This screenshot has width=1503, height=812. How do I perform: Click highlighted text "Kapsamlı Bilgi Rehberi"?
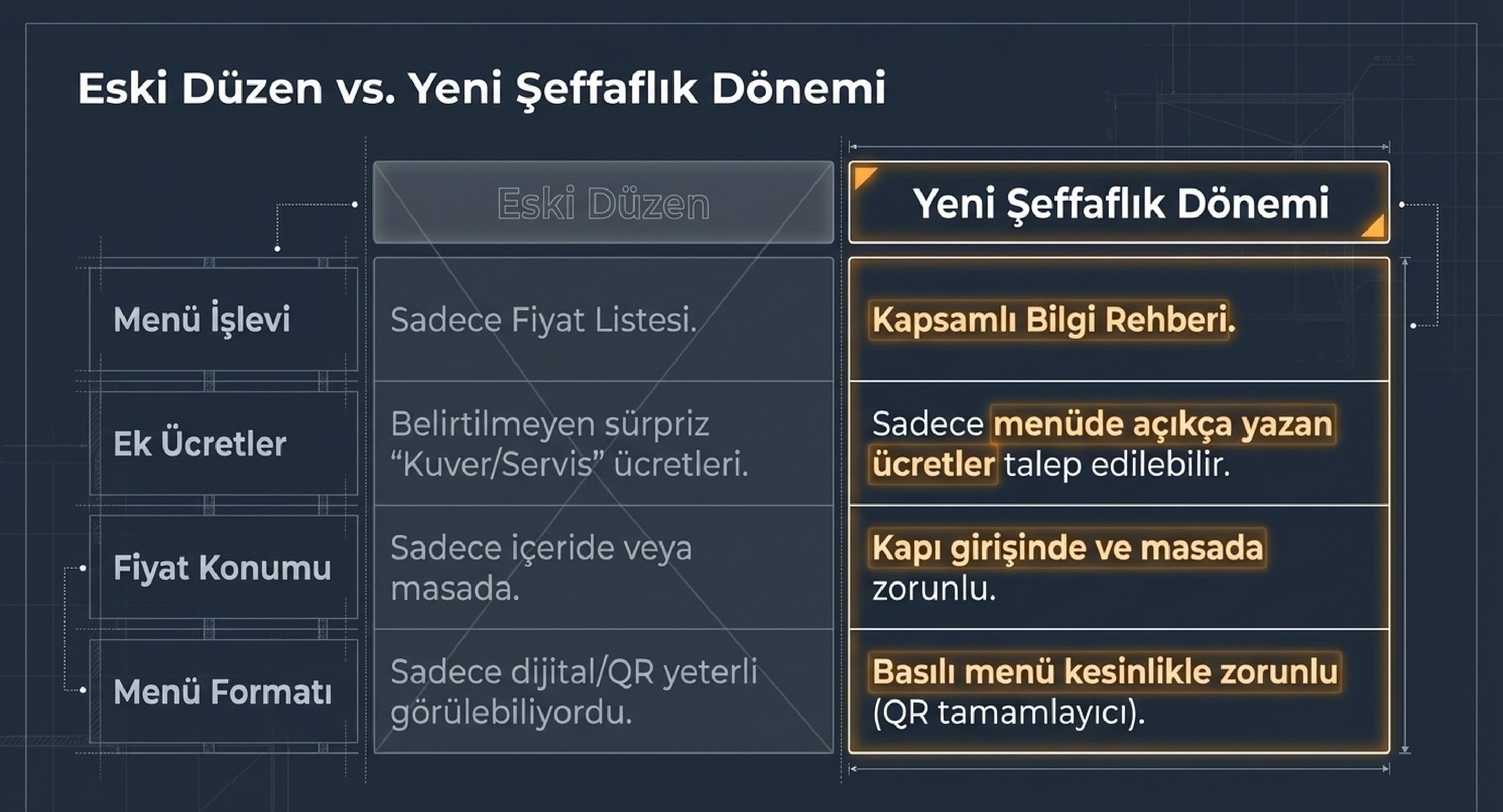1052,320
